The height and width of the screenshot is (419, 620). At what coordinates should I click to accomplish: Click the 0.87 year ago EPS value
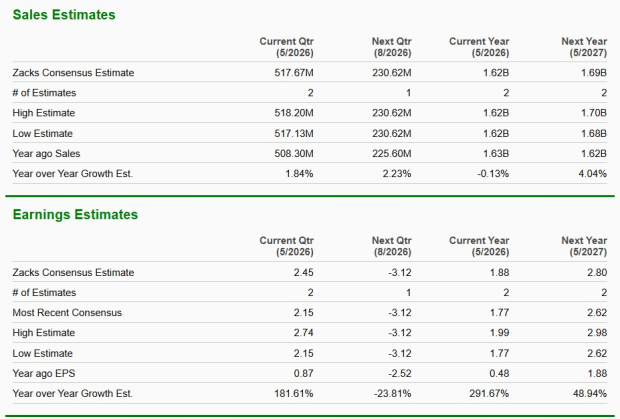coord(304,373)
